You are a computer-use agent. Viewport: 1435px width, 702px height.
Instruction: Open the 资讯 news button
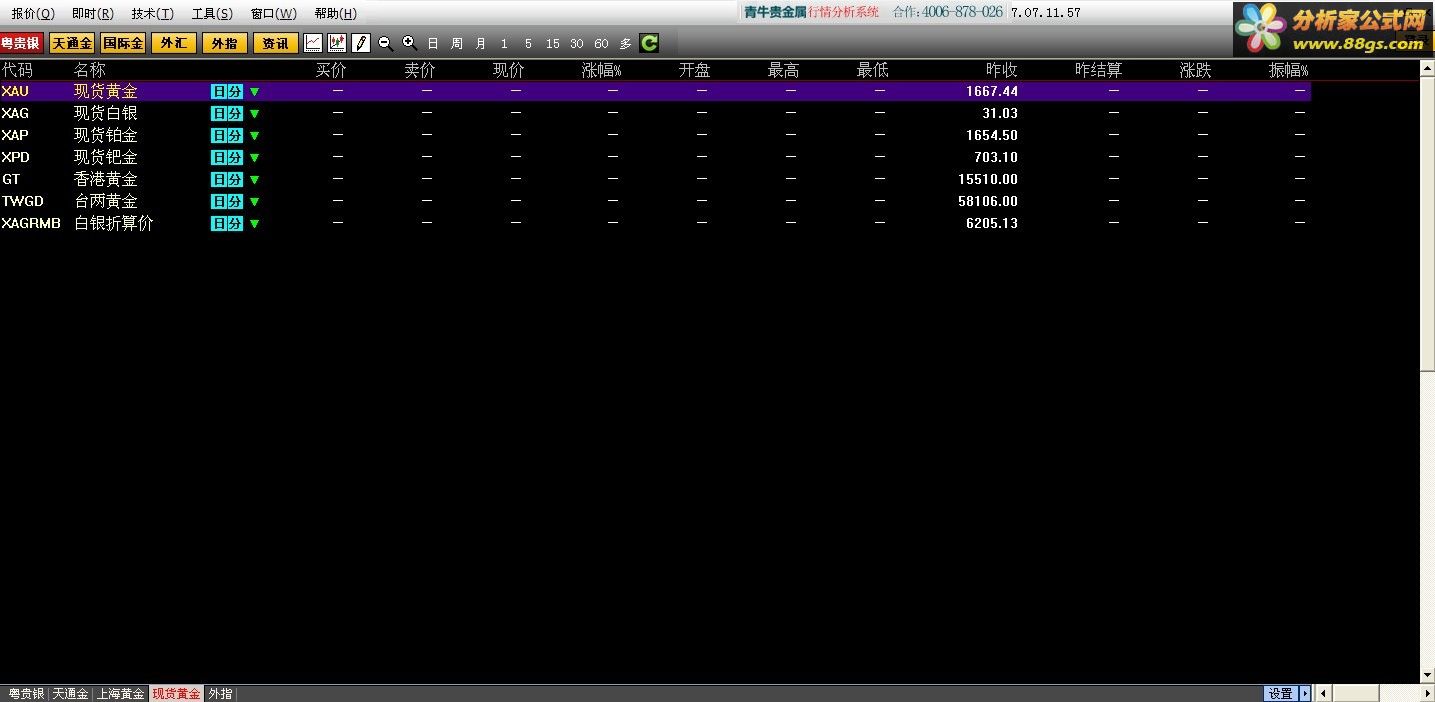[x=276, y=43]
